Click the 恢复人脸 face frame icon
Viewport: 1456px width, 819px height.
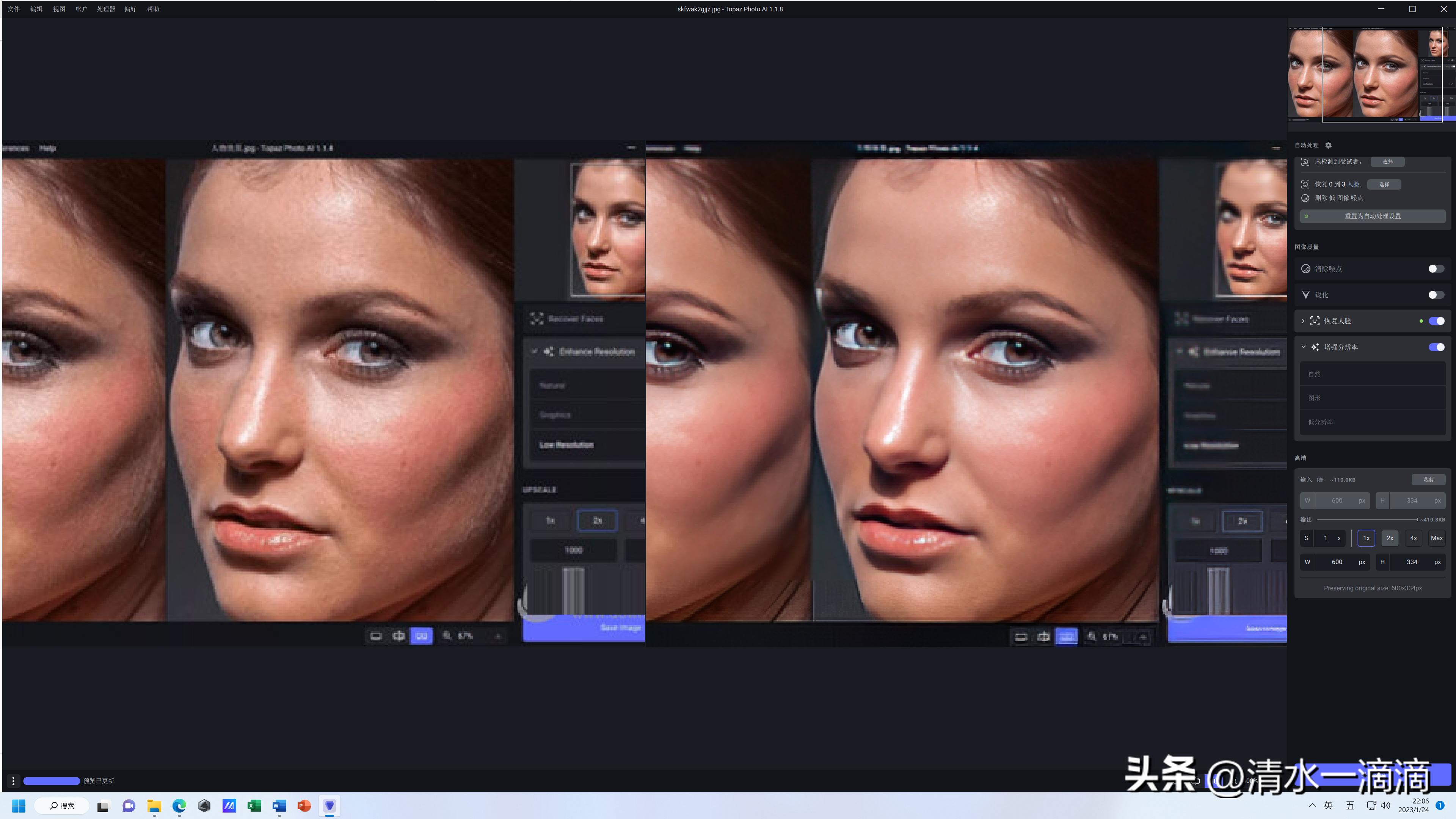[1315, 321]
